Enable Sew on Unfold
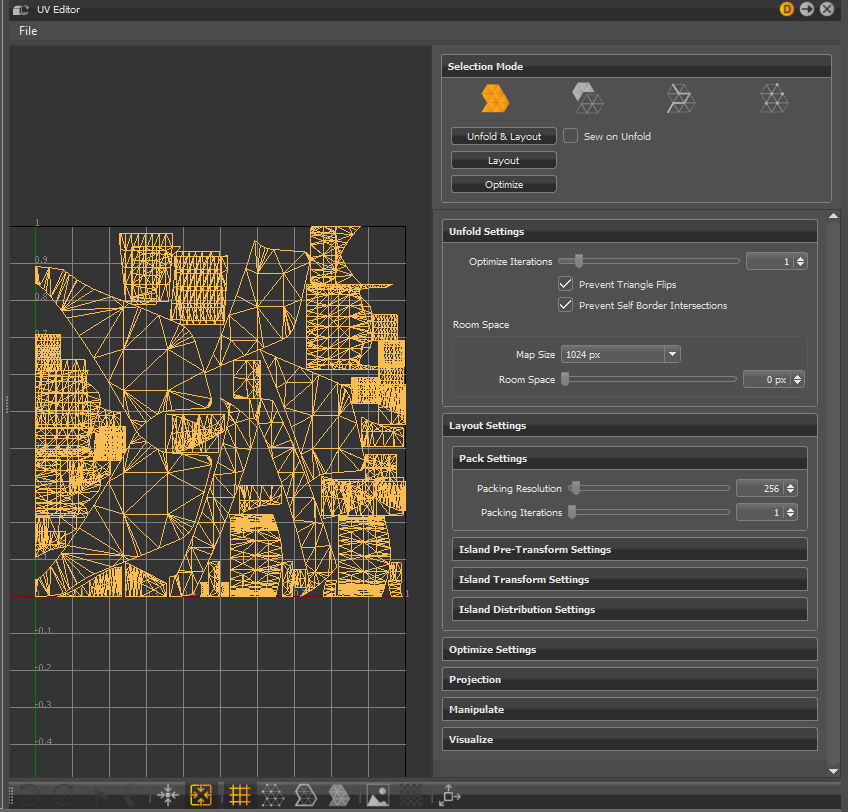This screenshot has height=812, width=848. point(570,135)
